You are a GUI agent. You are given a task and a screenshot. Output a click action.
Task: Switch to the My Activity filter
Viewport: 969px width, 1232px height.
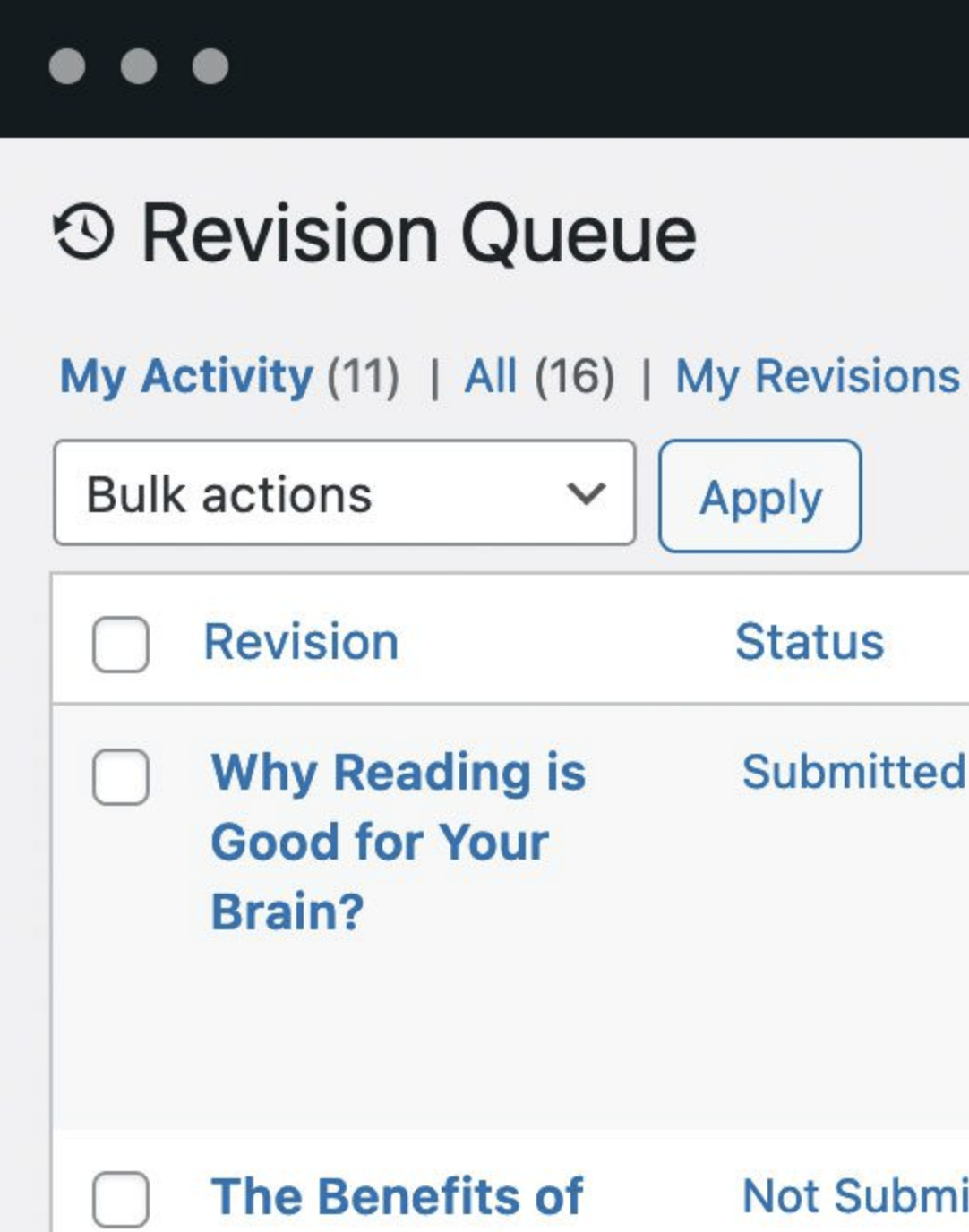tap(186, 376)
